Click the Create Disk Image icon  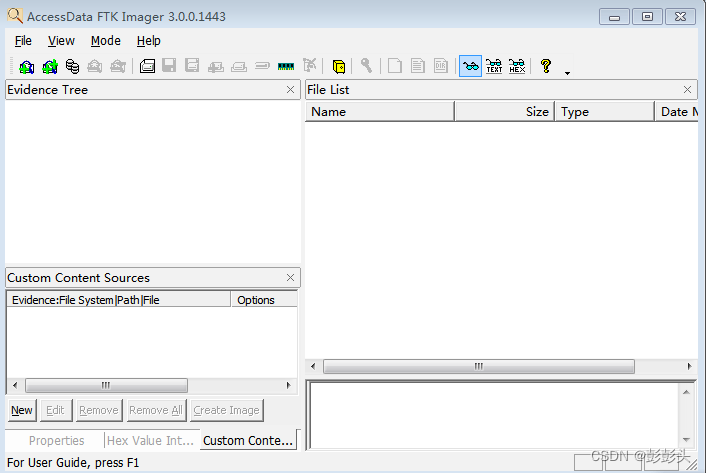[x=147, y=67]
